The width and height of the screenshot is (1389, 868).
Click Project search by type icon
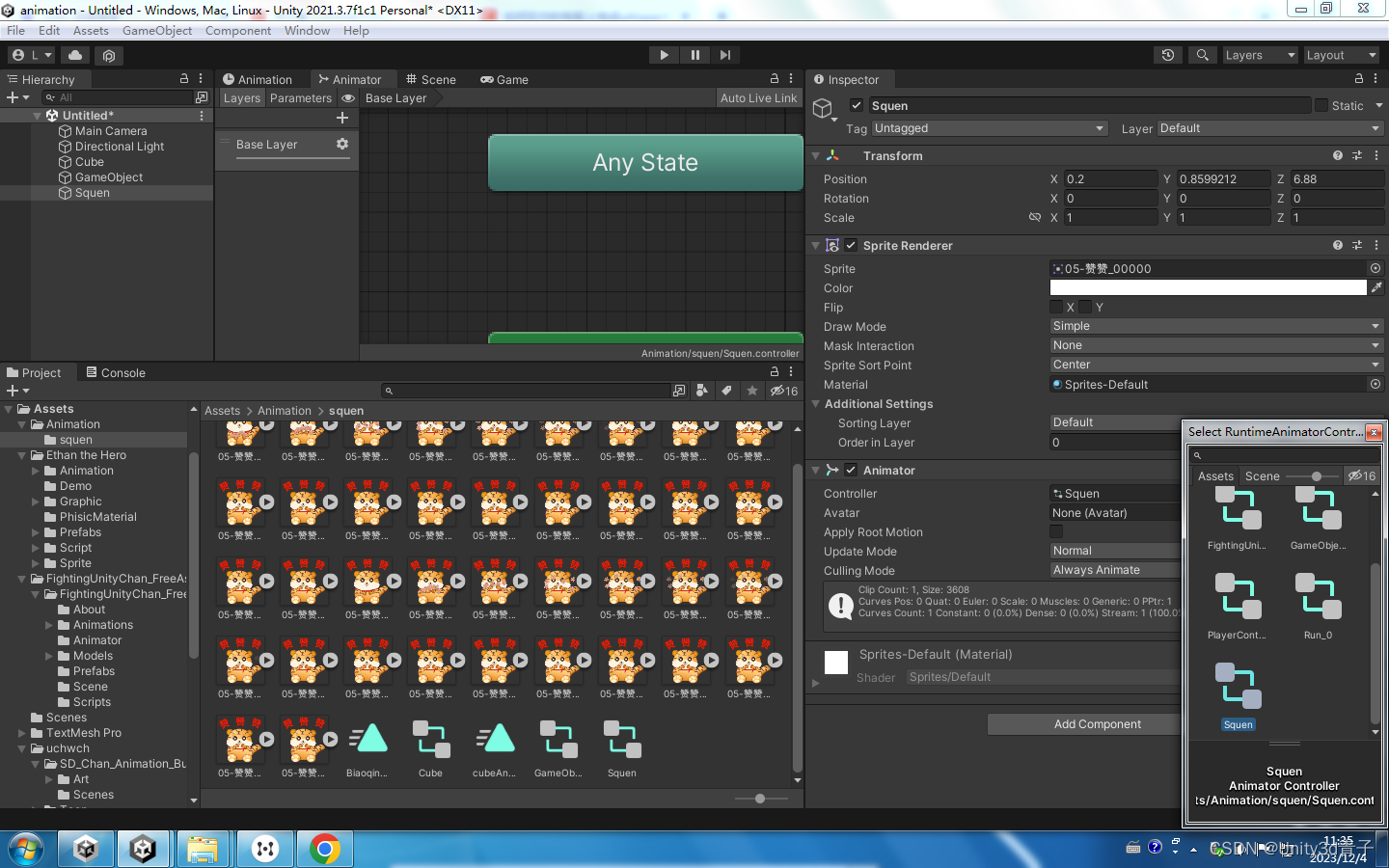pyautogui.click(x=701, y=391)
